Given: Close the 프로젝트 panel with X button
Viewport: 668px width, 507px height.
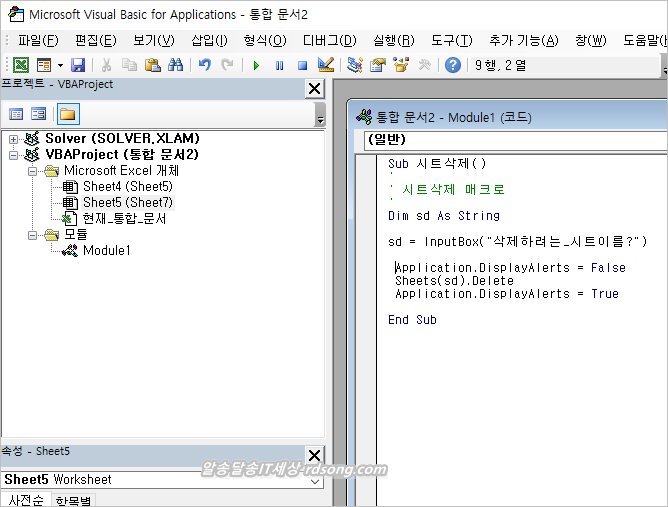Looking at the screenshot, I should 314,89.
